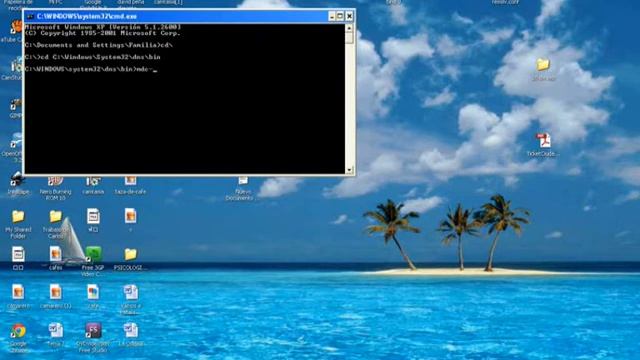
Task: Select the La ciudad... Word document
Action: tap(130, 335)
